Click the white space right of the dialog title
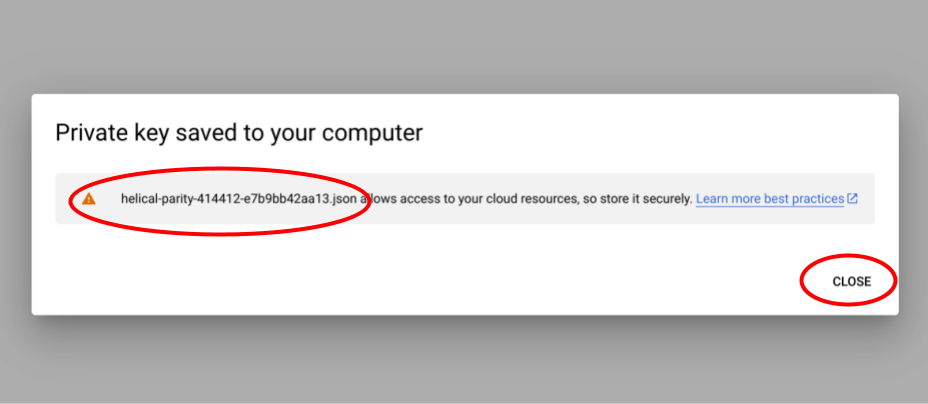The width and height of the screenshot is (928, 404). click(x=650, y=132)
